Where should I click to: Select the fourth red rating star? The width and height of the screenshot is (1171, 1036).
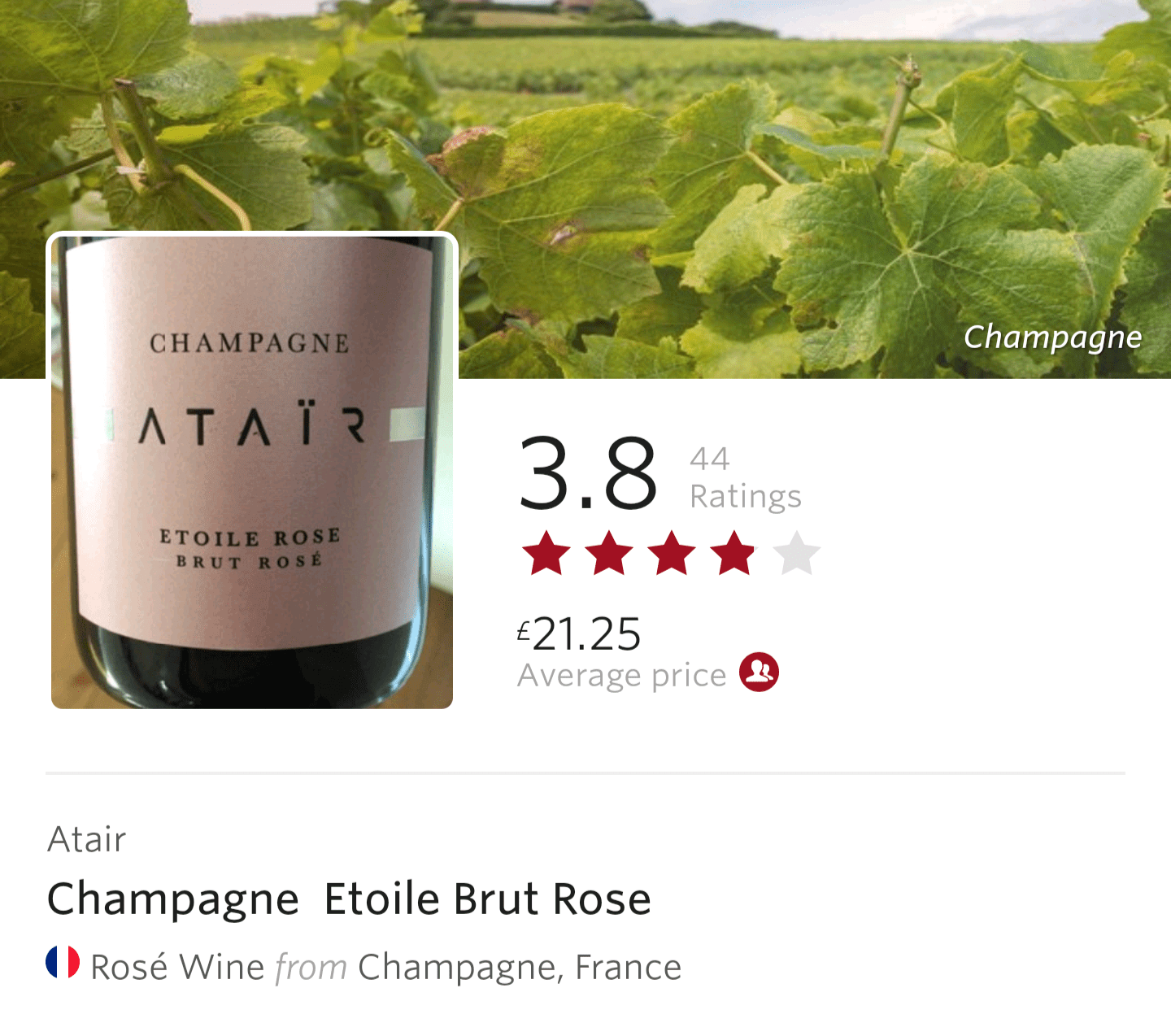(x=734, y=554)
